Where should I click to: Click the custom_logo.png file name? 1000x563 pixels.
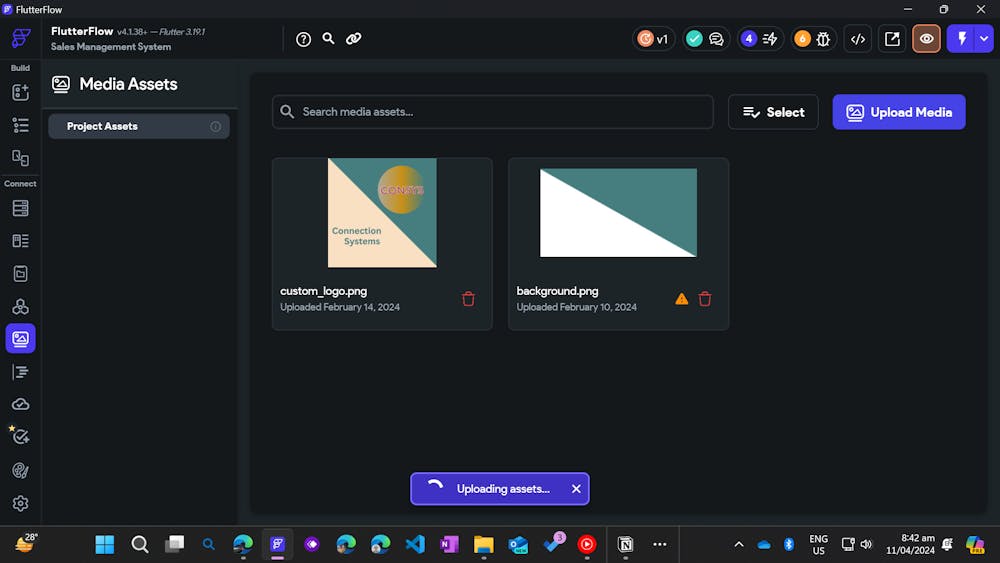[x=323, y=291]
